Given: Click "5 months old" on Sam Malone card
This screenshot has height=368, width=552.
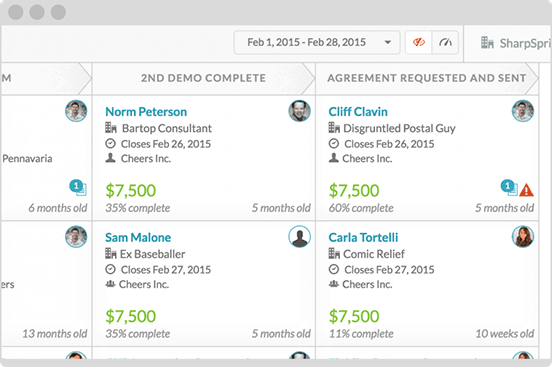Looking at the screenshot, I should (x=281, y=334).
